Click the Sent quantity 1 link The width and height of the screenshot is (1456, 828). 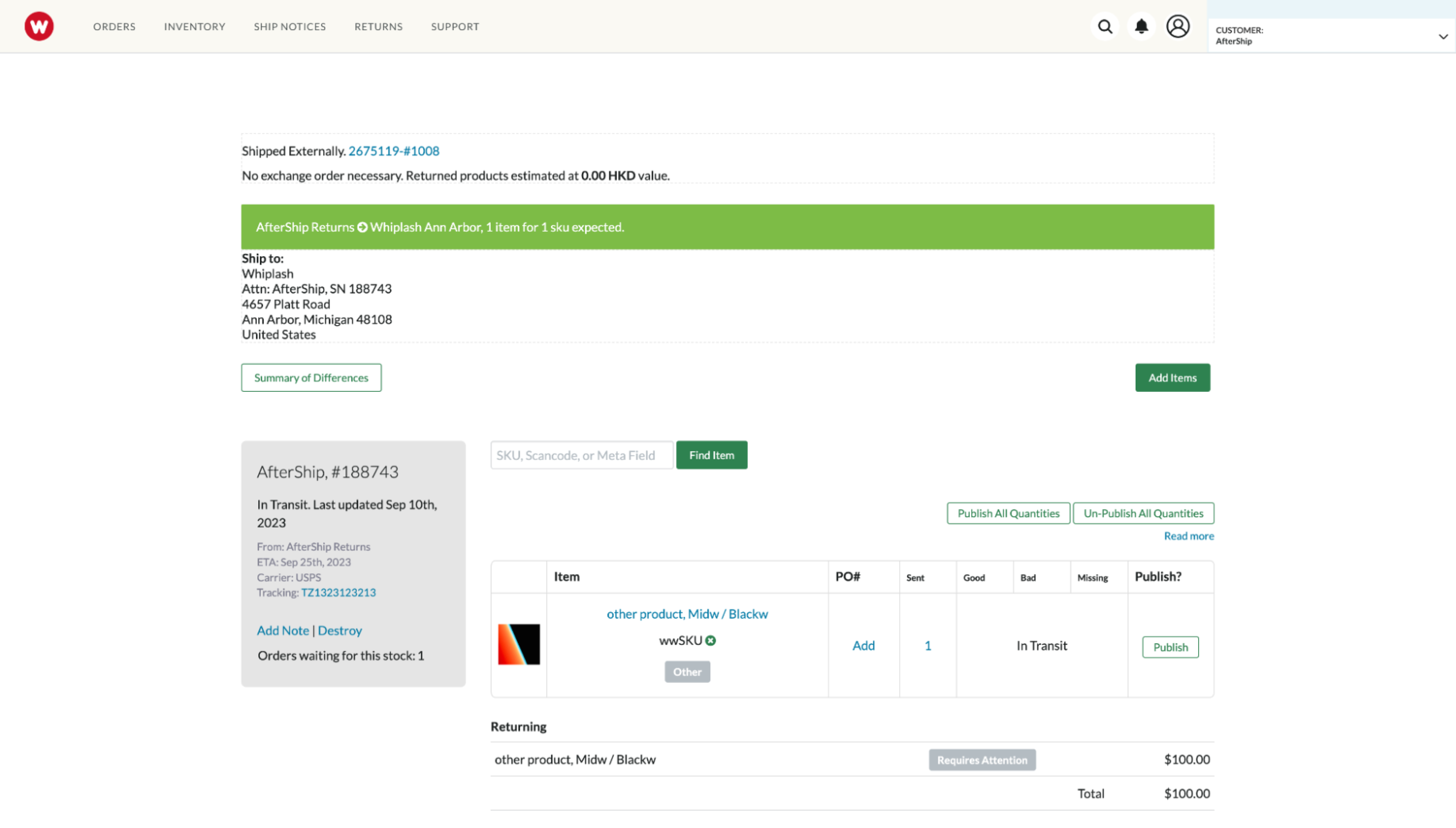click(928, 646)
